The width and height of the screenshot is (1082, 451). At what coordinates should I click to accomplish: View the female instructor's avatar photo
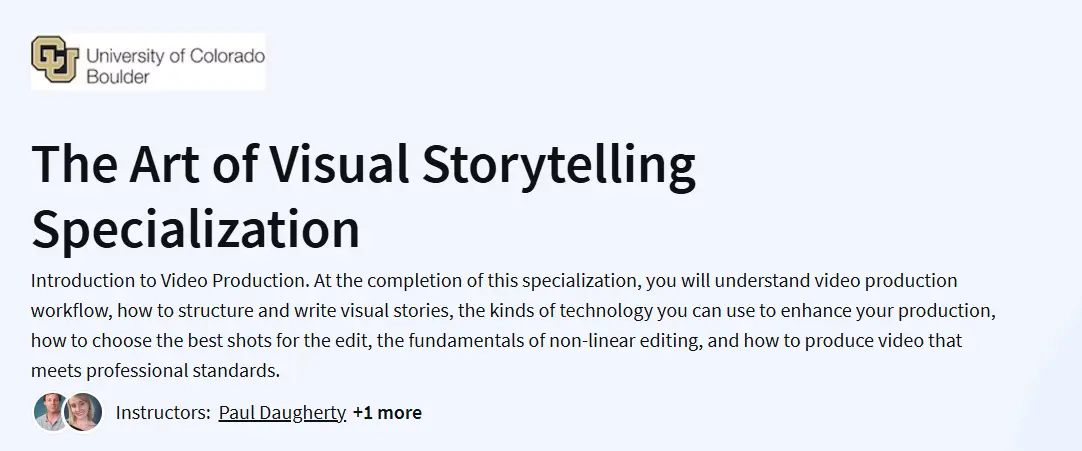[84, 412]
